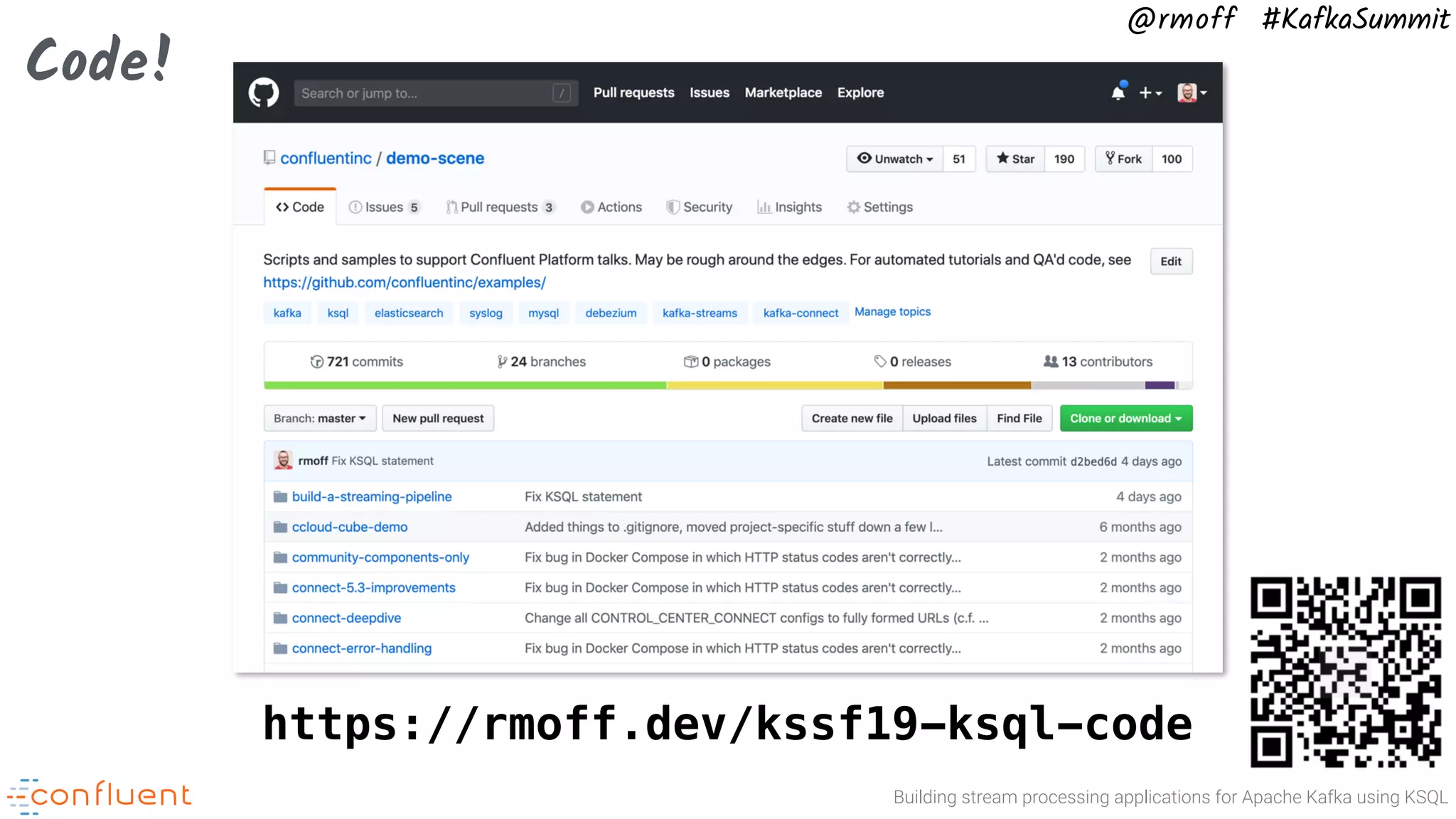
Task: Click the GitHub octocat logo
Action: click(264, 92)
